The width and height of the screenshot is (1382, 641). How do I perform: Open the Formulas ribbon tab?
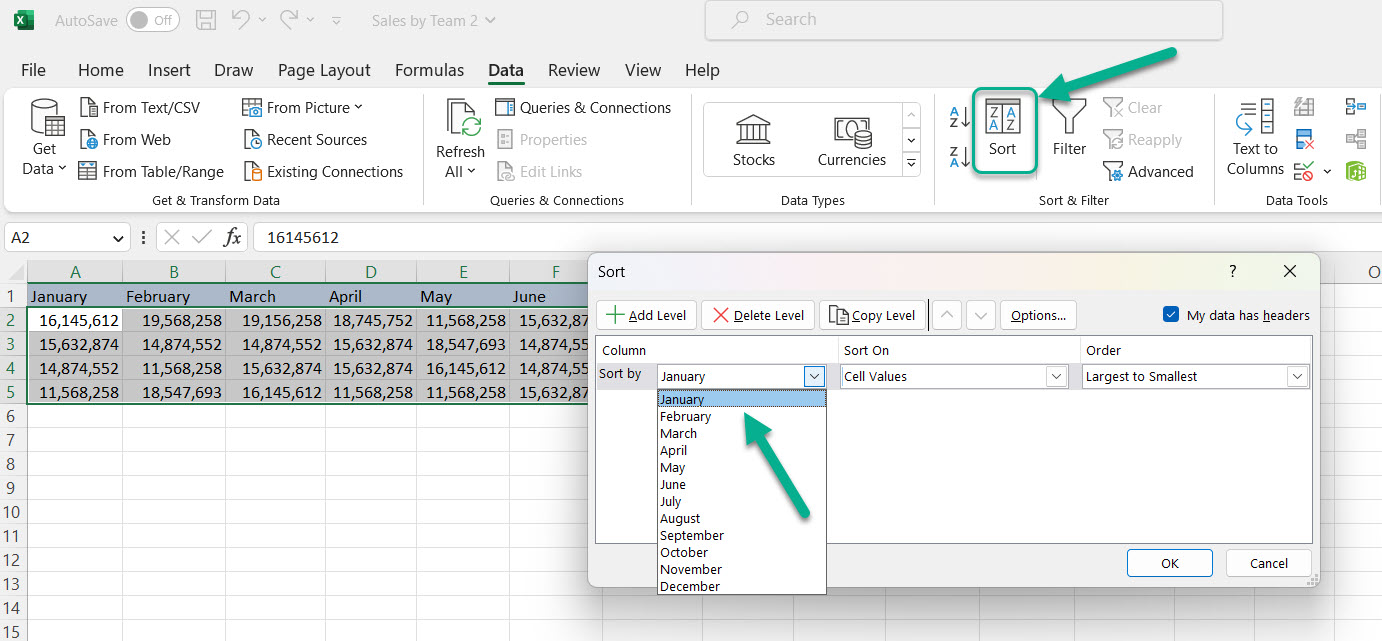pos(429,70)
